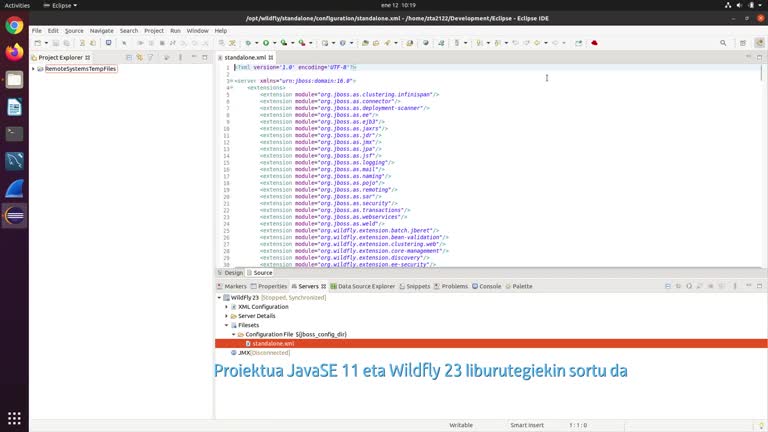
Task: Open the Snippets view tab
Action: click(x=414, y=286)
